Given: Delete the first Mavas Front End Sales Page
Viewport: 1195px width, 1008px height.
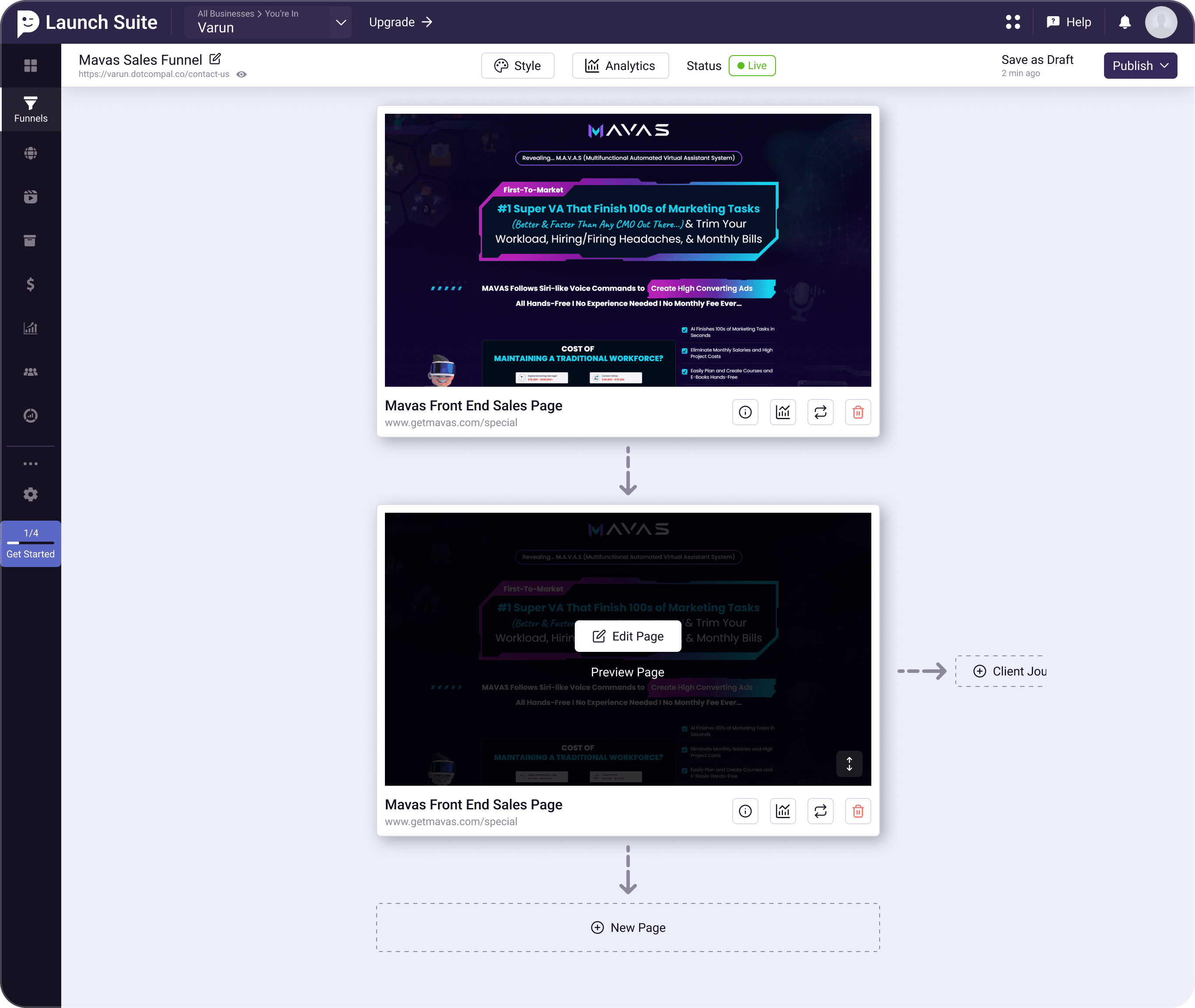Looking at the screenshot, I should pyautogui.click(x=857, y=412).
